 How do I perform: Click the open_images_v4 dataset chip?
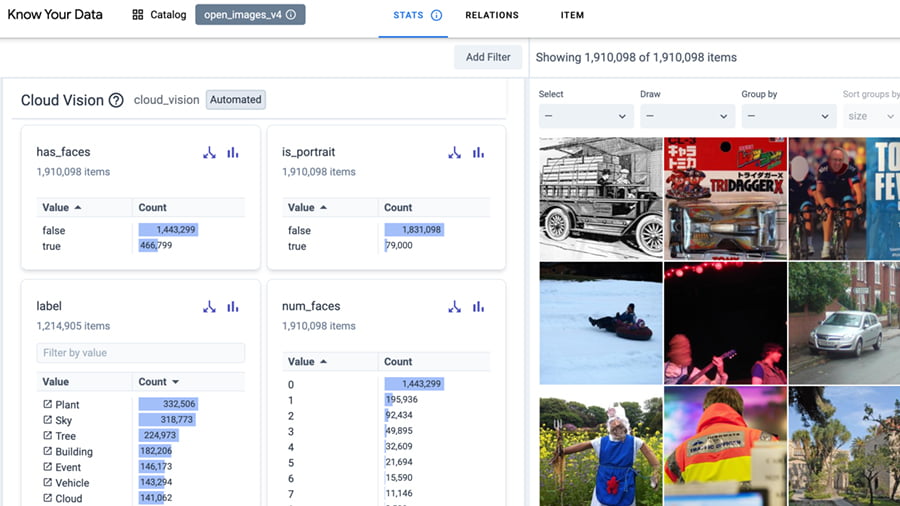click(x=250, y=15)
